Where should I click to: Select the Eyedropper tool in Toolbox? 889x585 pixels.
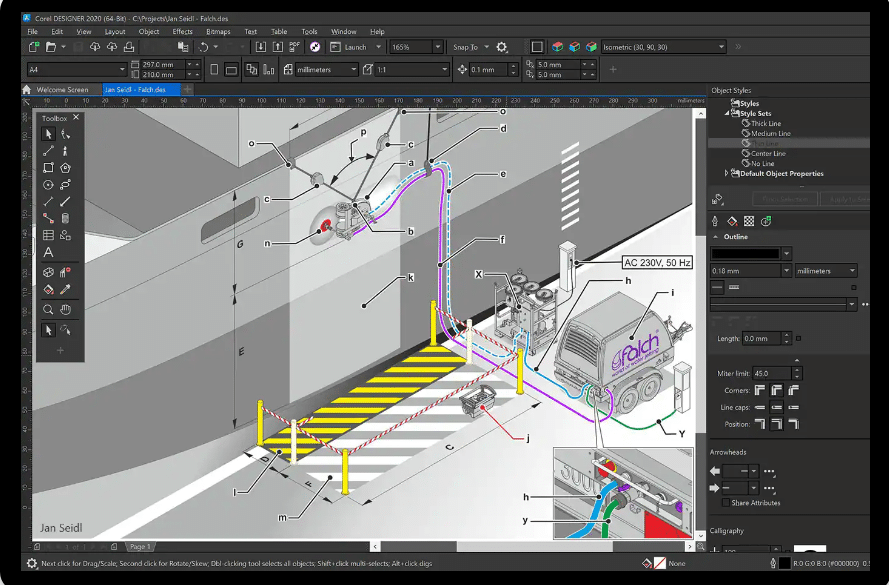(65, 290)
